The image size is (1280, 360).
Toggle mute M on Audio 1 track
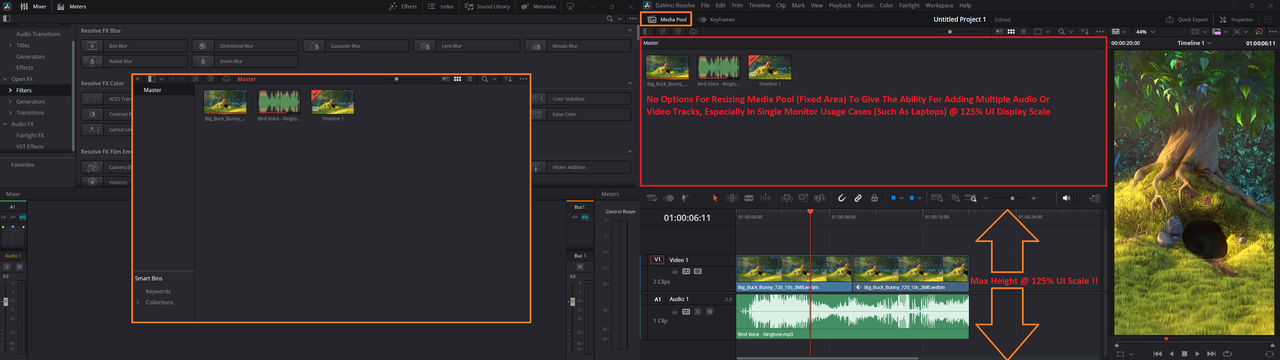pyautogui.click(x=711, y=312)
